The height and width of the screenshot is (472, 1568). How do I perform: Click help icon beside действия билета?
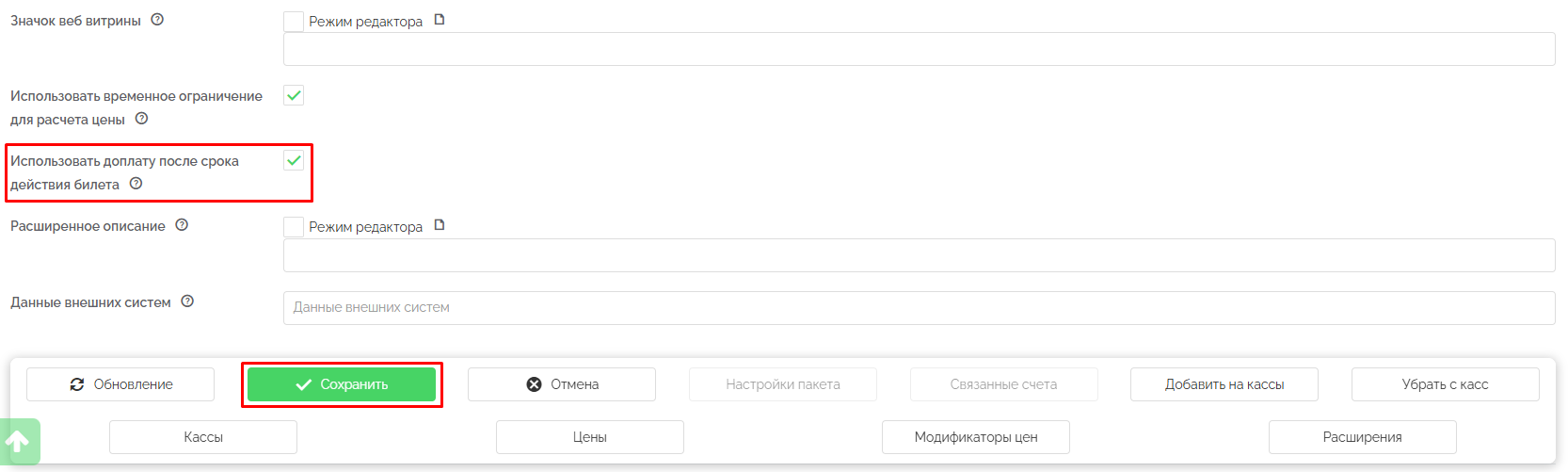pos(136,184)
